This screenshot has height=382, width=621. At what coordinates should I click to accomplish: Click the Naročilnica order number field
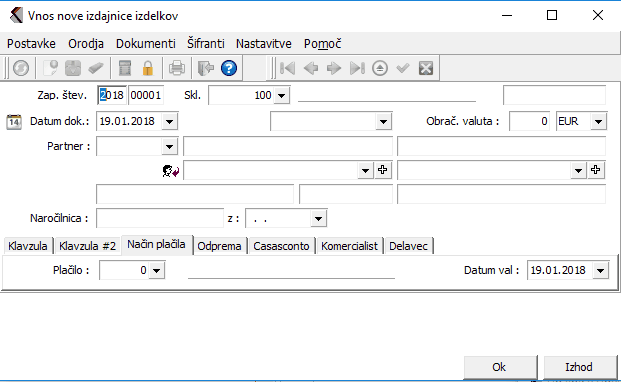[160, 218]
